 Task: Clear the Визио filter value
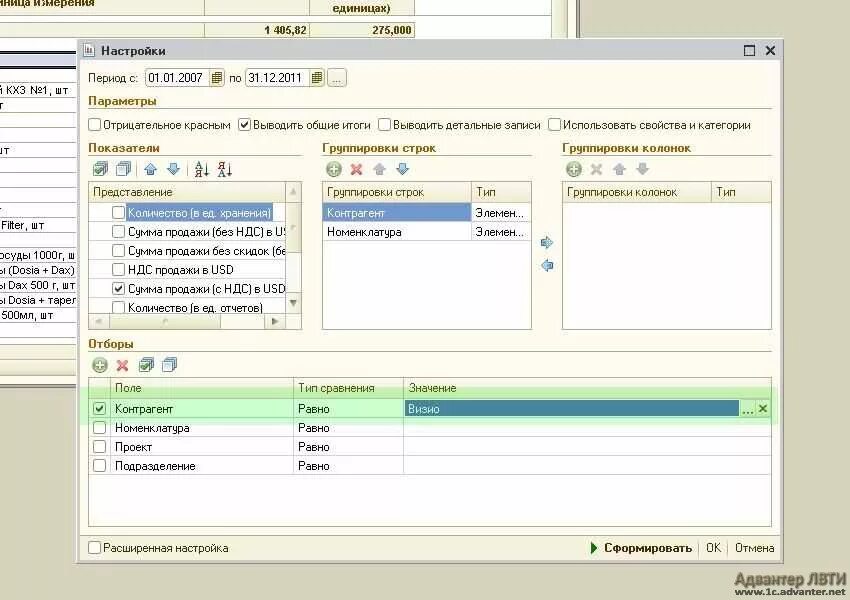click(x=763, y=409)
